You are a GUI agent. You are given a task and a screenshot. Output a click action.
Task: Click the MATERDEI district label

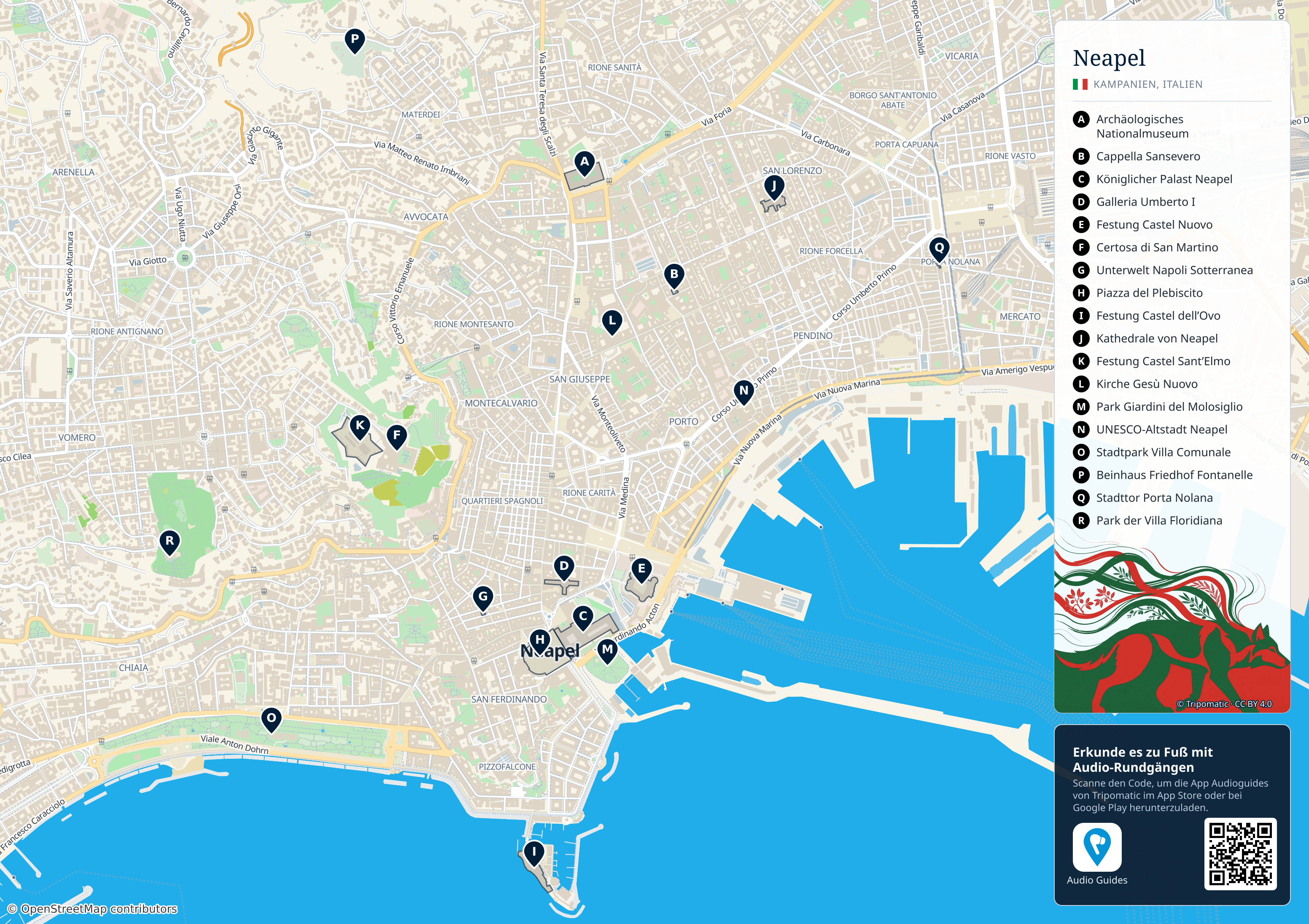421,115
